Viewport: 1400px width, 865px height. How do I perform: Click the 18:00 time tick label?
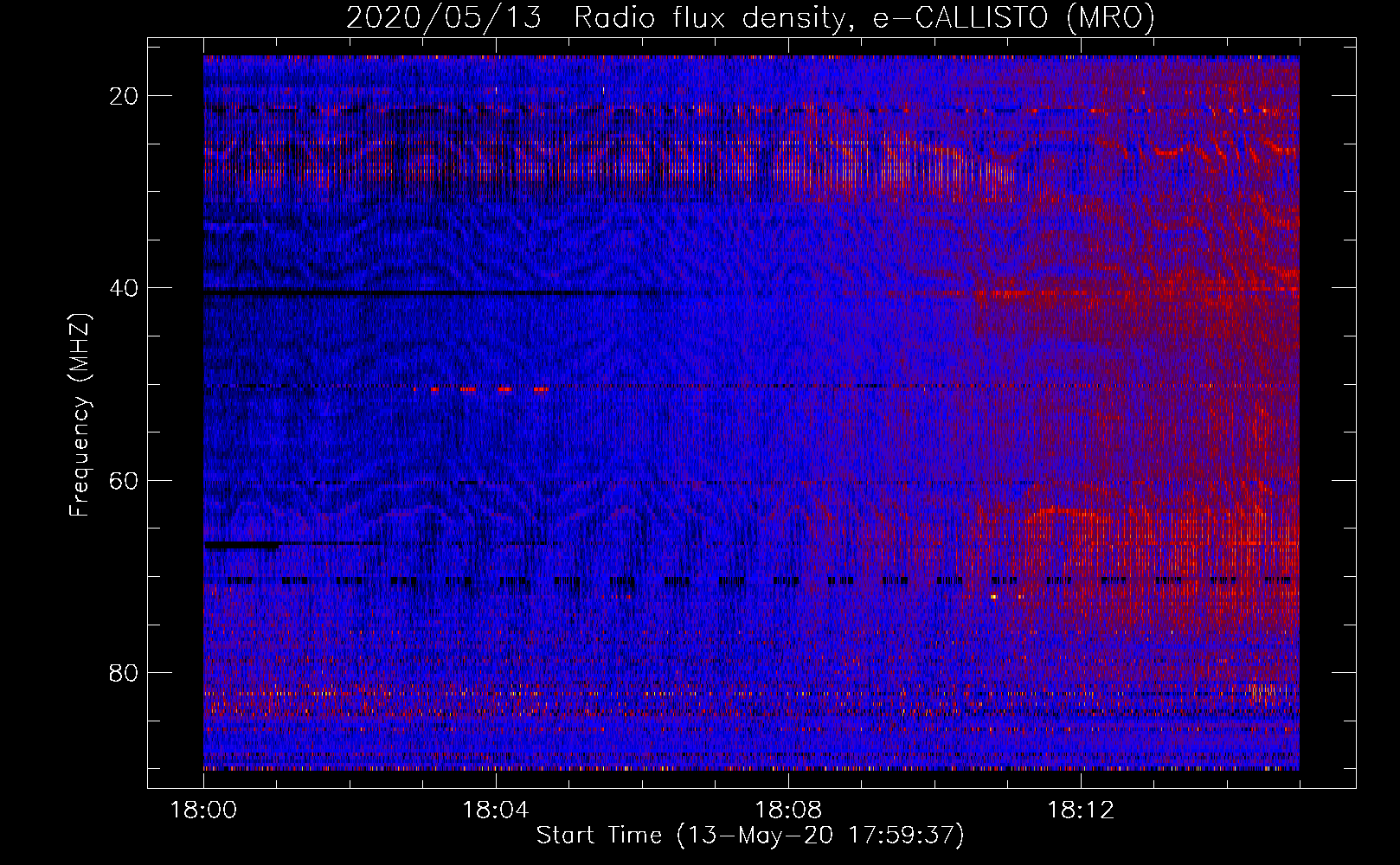(x=203, y=811)
